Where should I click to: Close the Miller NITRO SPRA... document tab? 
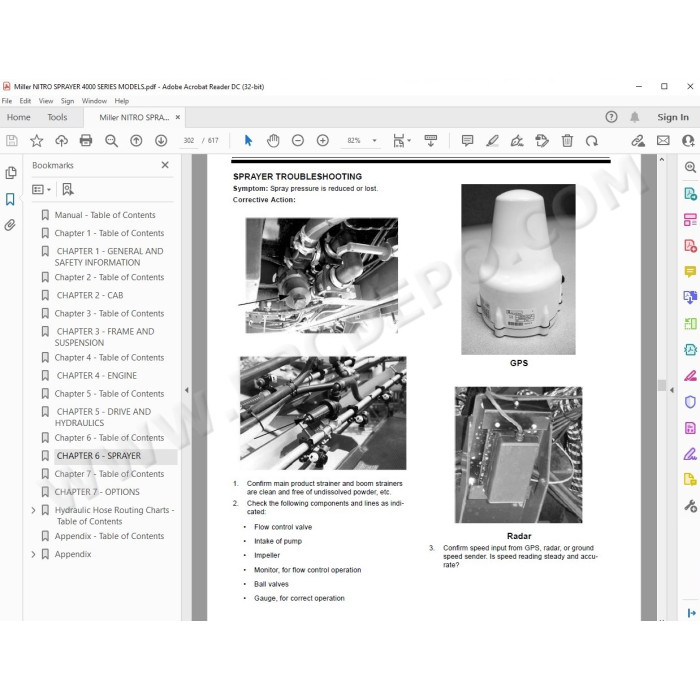pos(178,117)
